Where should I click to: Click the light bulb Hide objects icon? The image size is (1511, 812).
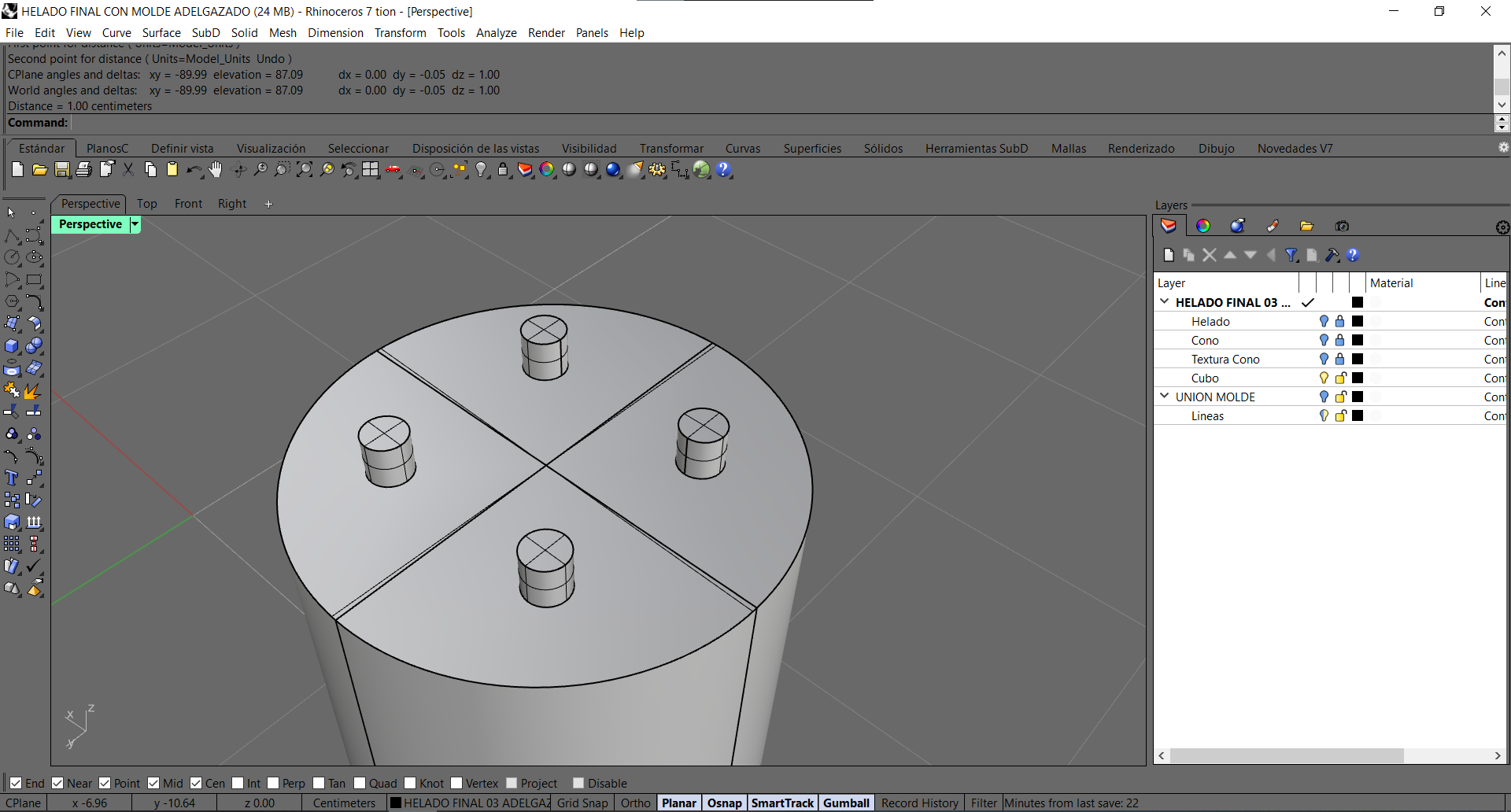pos(481,169)
